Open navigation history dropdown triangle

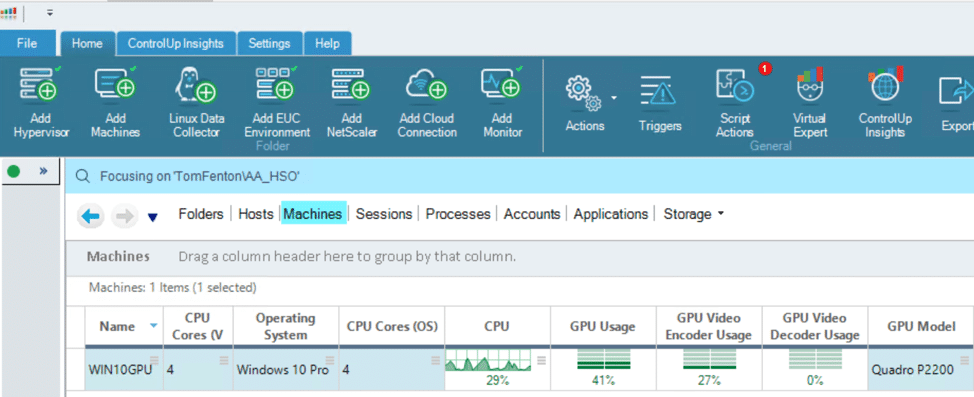(x=153, y=217)
